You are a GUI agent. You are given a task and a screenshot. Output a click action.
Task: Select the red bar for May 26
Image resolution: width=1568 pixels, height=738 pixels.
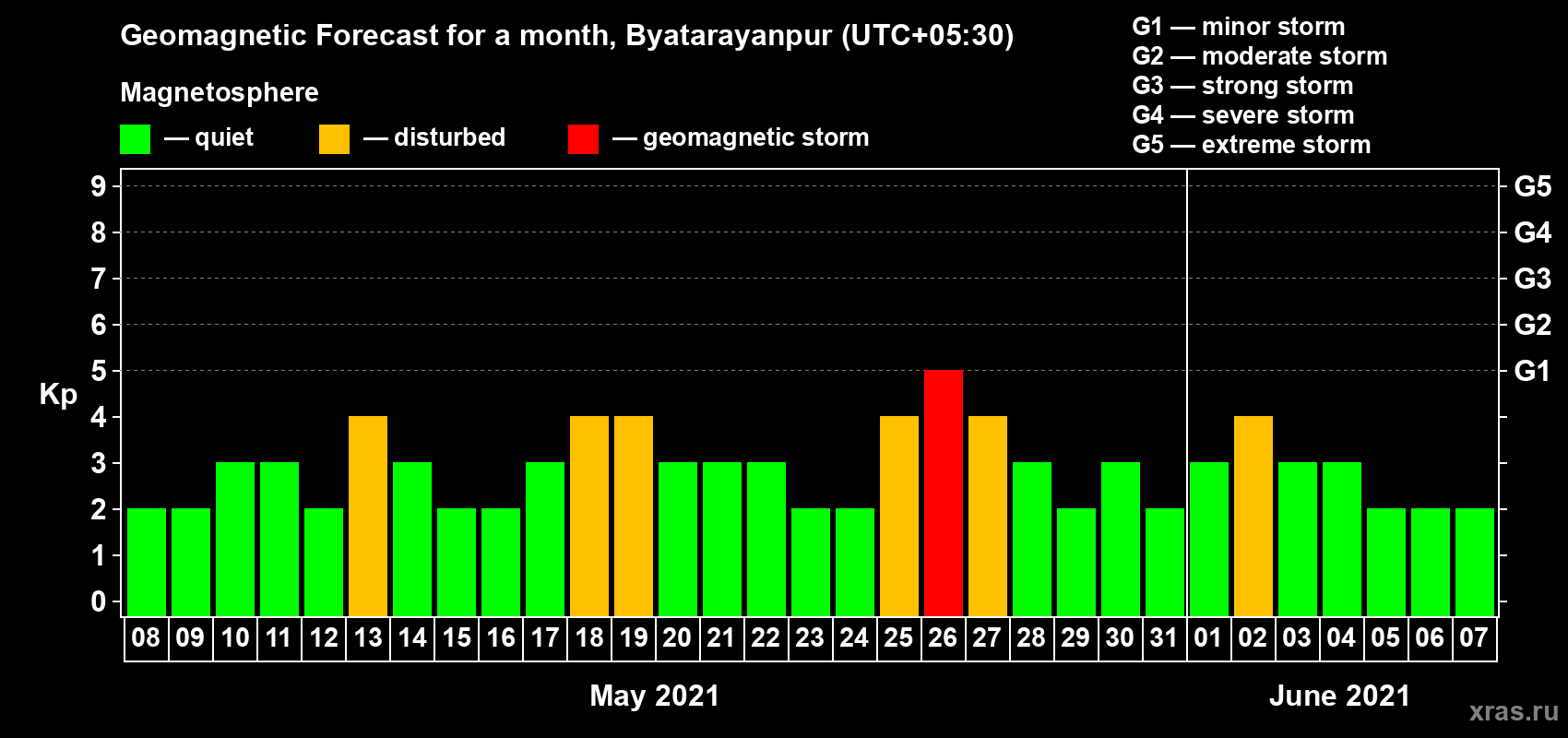[944, 493]
